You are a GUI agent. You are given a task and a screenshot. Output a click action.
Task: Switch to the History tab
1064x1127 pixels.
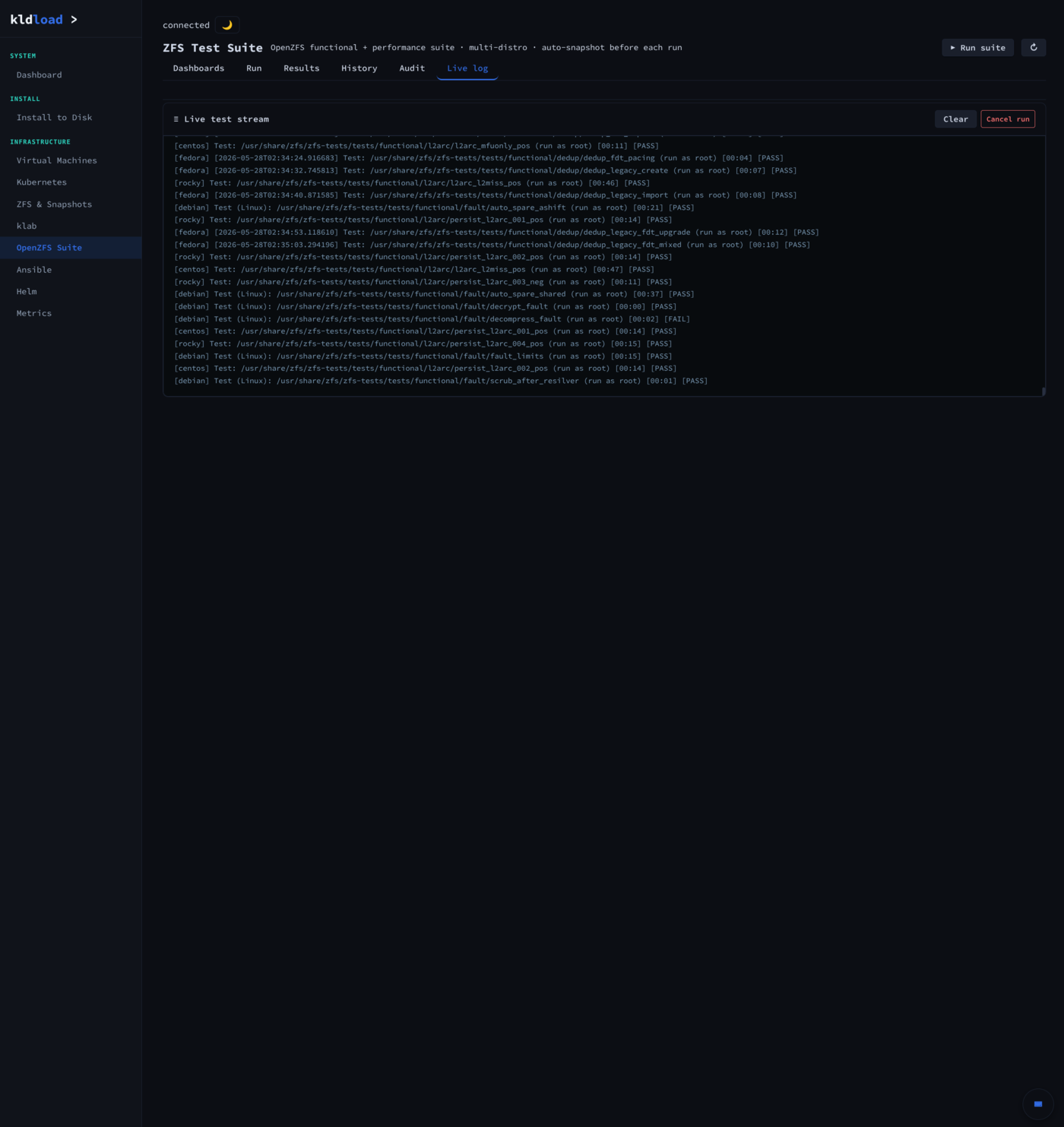tap(359, 68)
